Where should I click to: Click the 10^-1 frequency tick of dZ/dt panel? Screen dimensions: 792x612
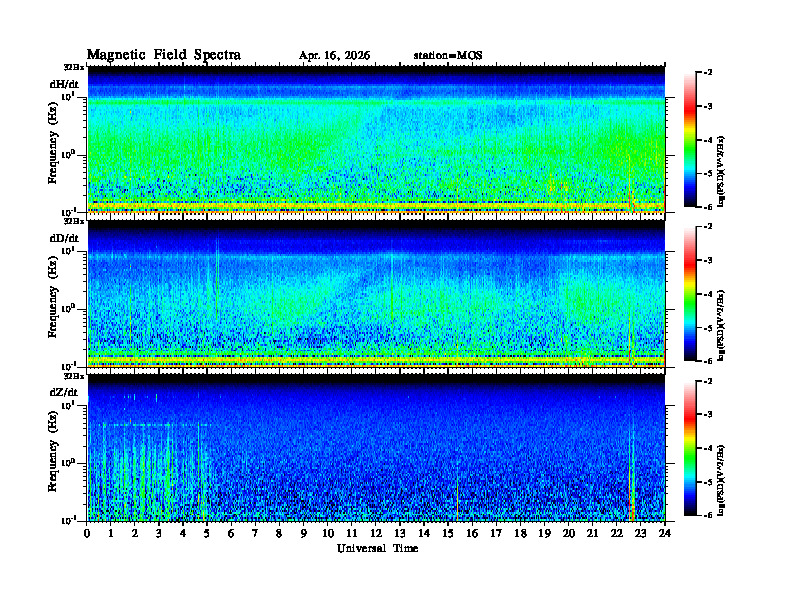coord(68,520)
